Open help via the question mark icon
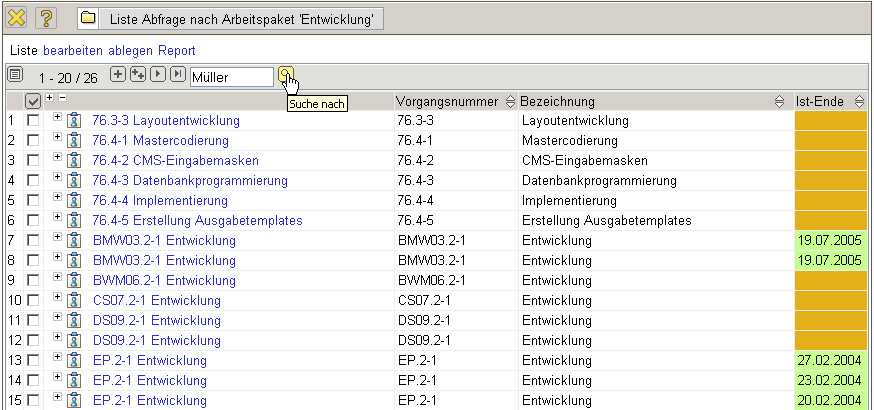This screenshot has height=410, width=874. click(47, 18)
